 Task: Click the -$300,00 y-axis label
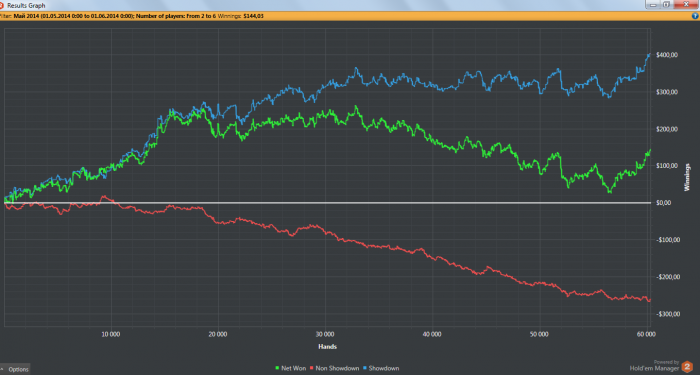(x=668, y=314)
